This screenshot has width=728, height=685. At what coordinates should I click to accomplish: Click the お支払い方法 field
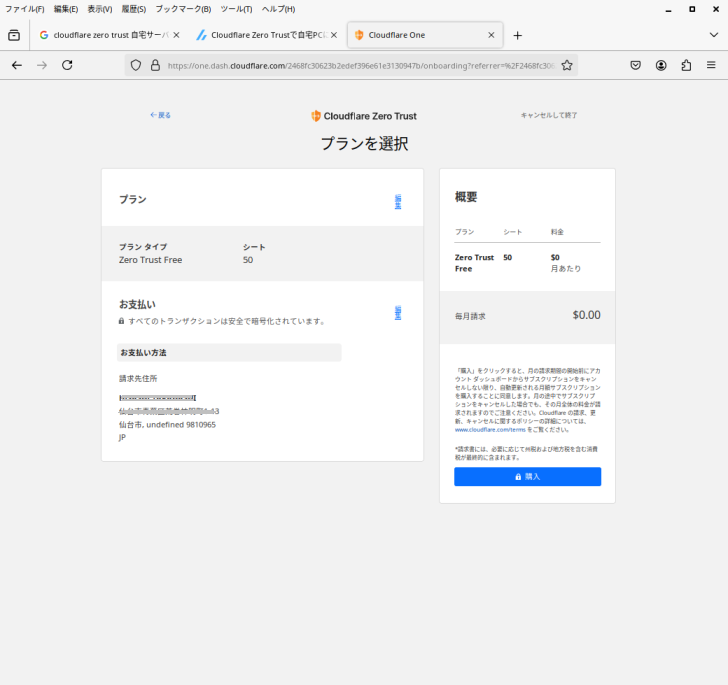[x=229, y=352]
